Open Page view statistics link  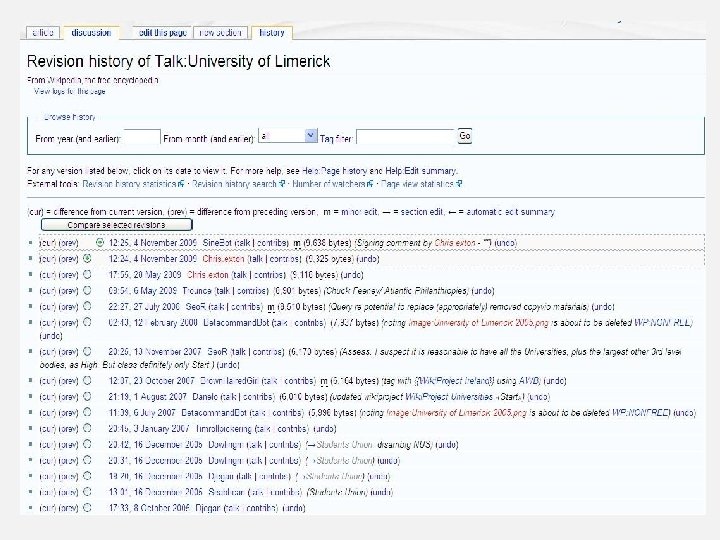[422, 184]
